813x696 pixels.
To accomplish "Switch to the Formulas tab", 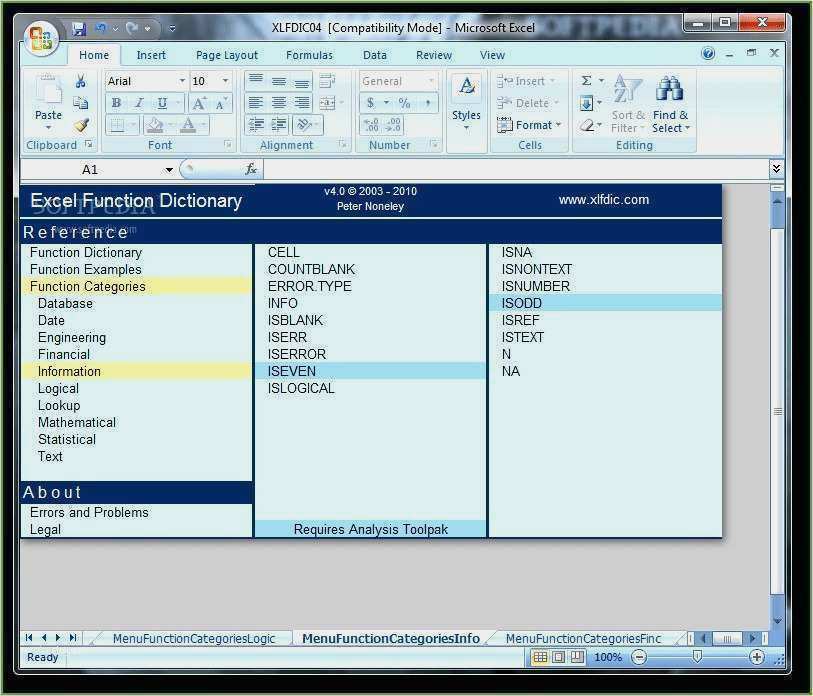I will [310, 55].
